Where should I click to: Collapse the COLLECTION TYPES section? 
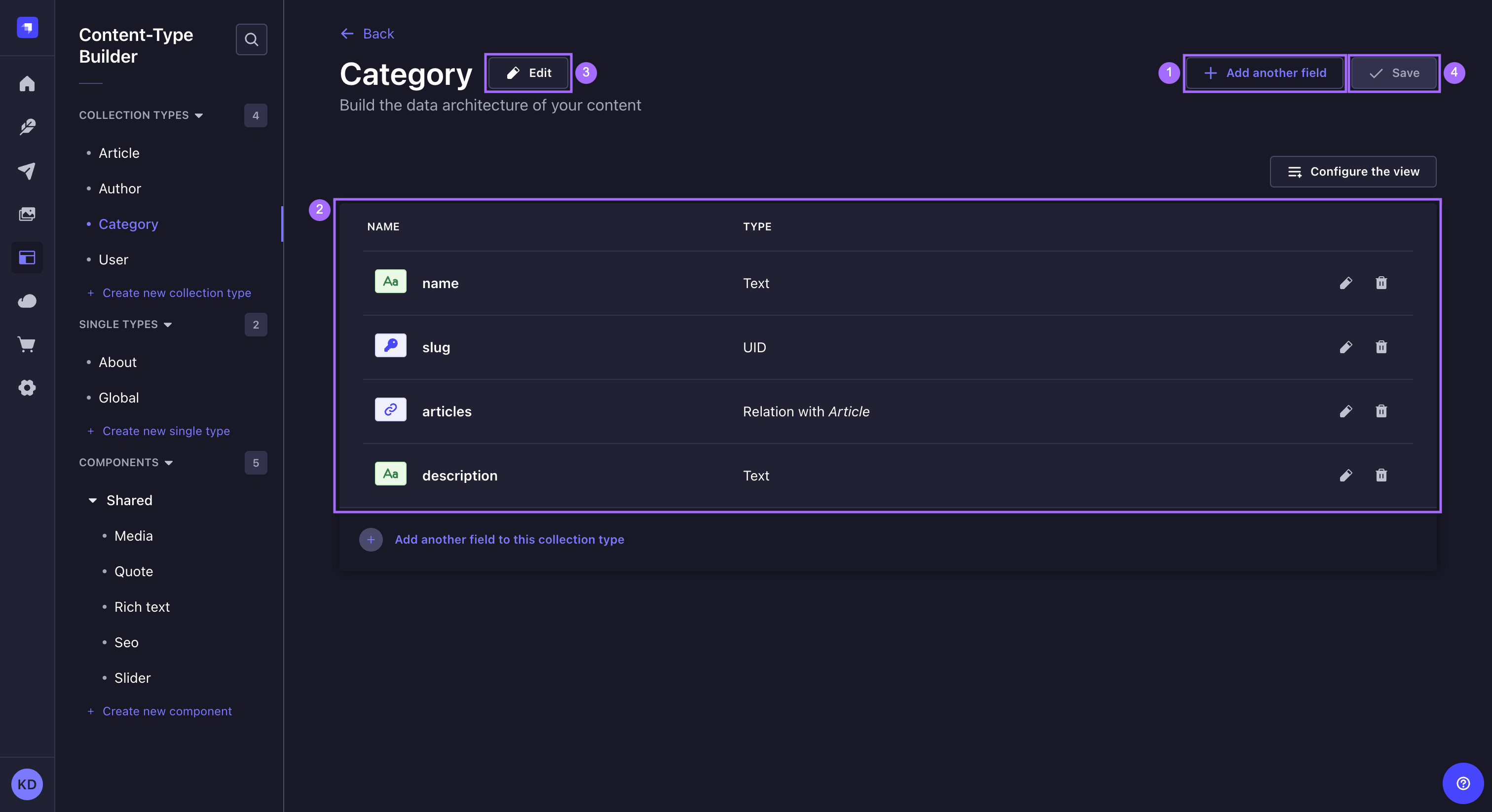click(x=199, y=115)
